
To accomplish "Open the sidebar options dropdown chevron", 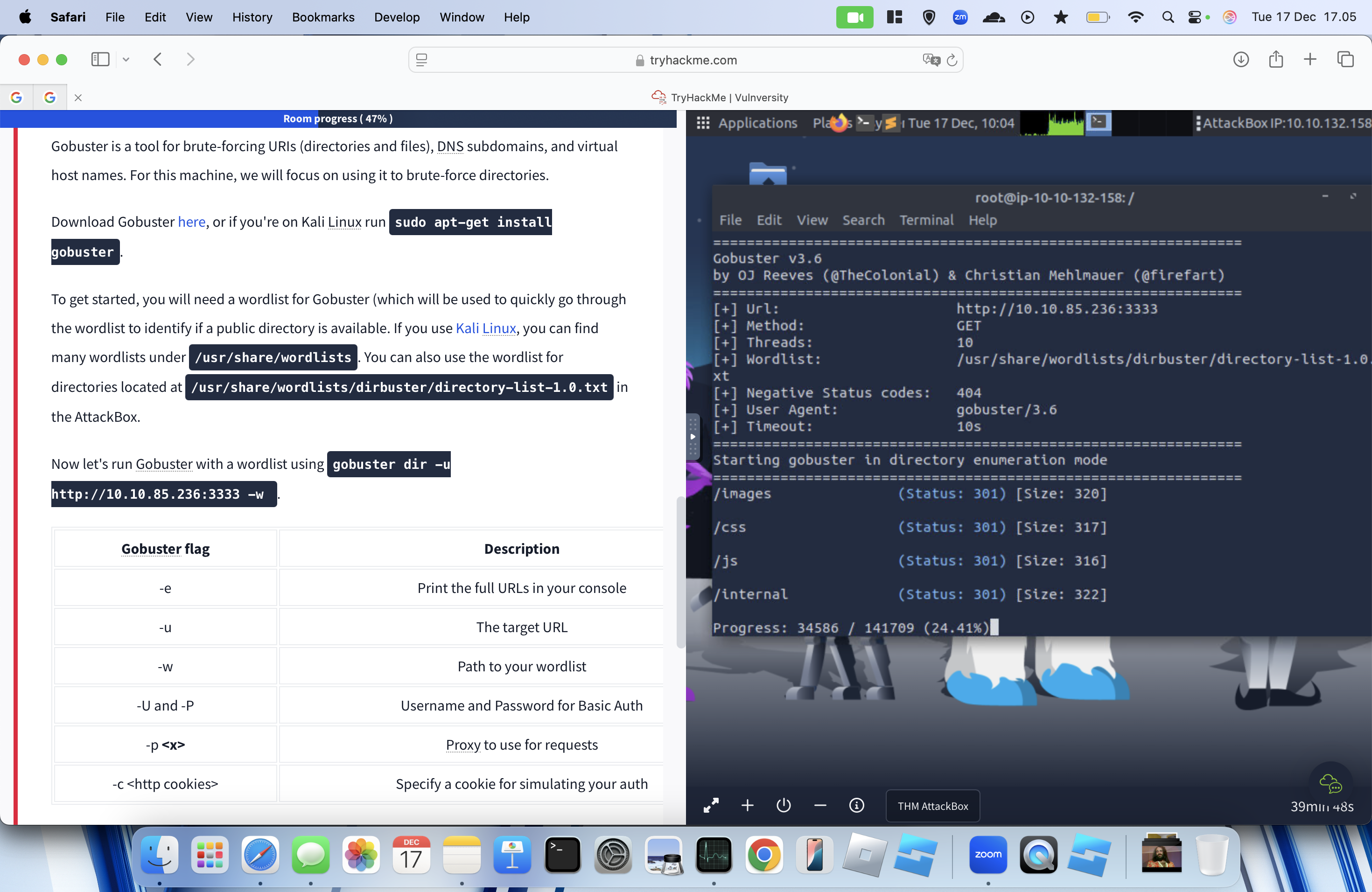I will (x=126, y=59).
